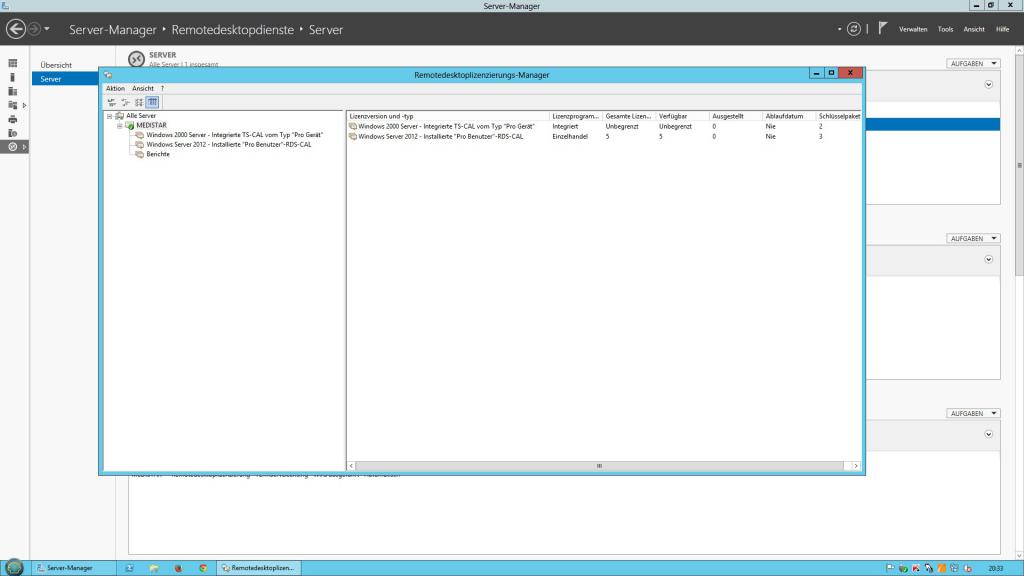Click the Alle Server tree icon

point(120,116)
